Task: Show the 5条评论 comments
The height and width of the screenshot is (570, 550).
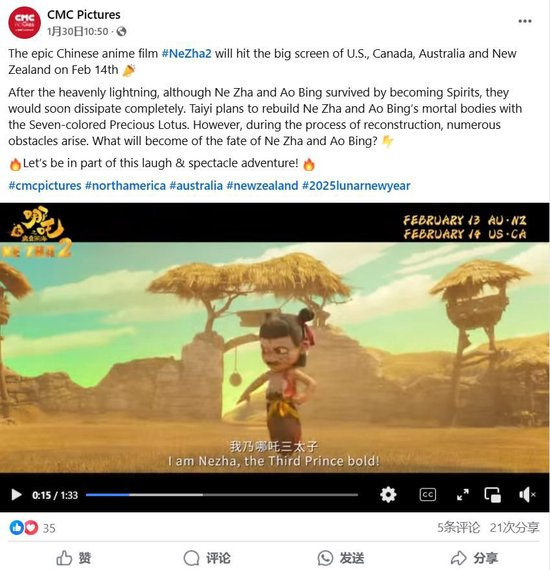Action: (x=458, y=527)
